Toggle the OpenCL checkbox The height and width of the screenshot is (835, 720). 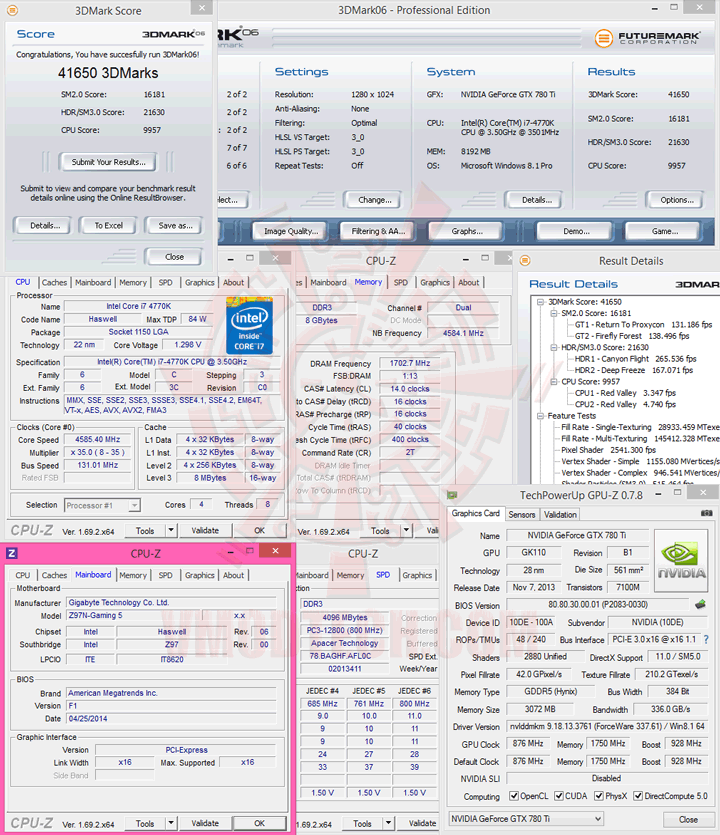(514, 796)
